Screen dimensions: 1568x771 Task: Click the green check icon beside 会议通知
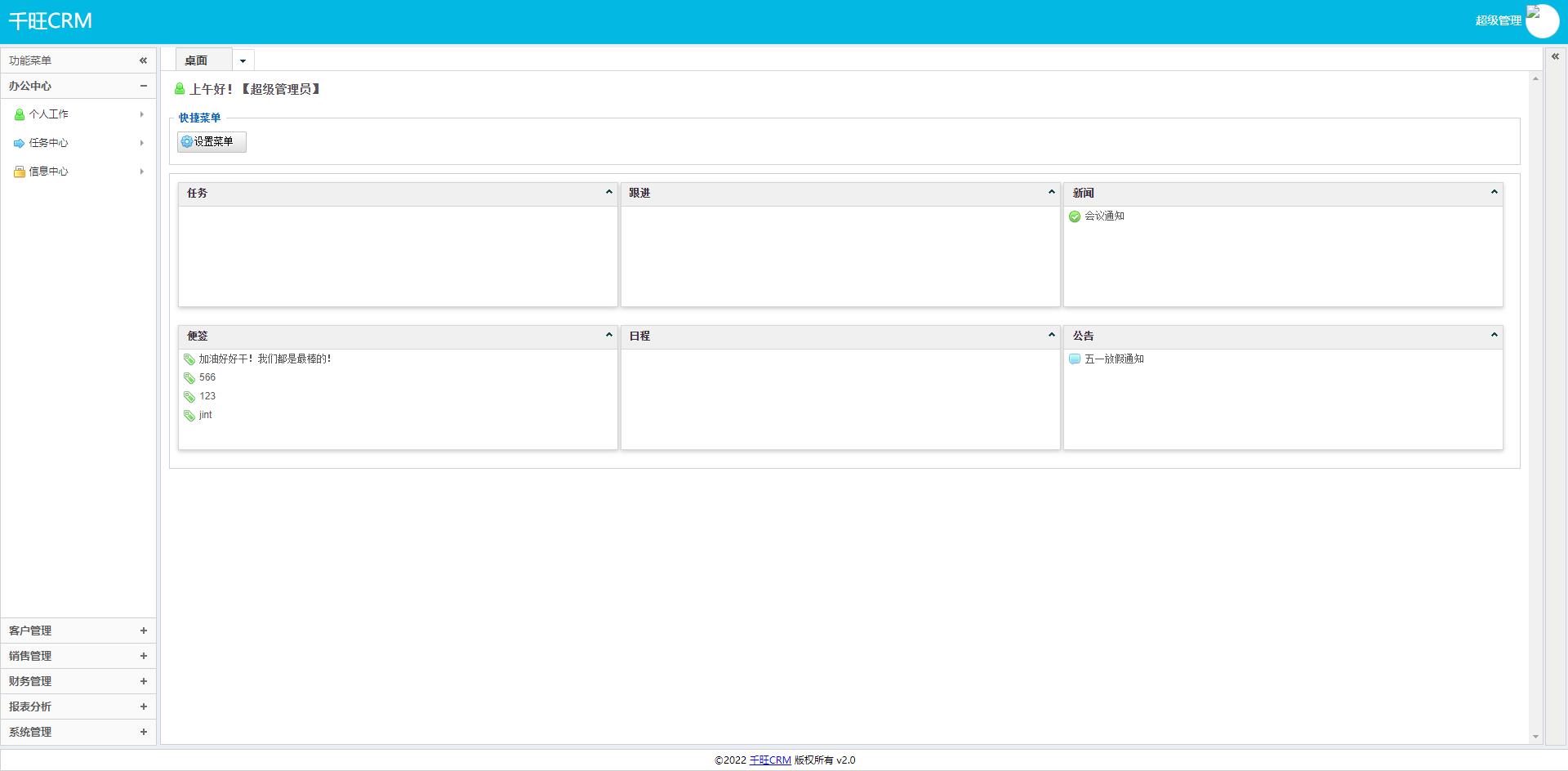1075,216
